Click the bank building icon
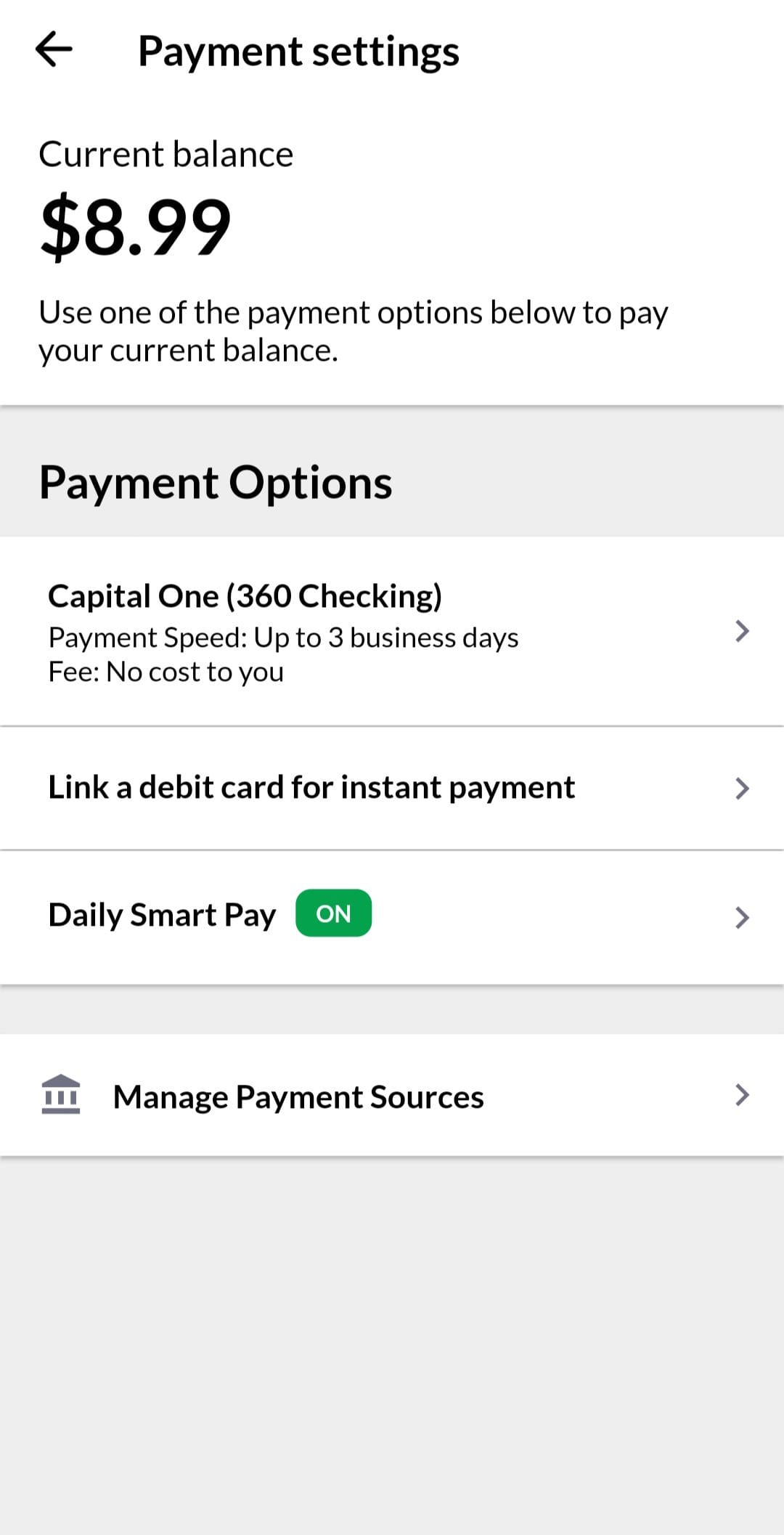Screen dimensions: 784x1535 pyautogui.click(x=61, y=1094)
